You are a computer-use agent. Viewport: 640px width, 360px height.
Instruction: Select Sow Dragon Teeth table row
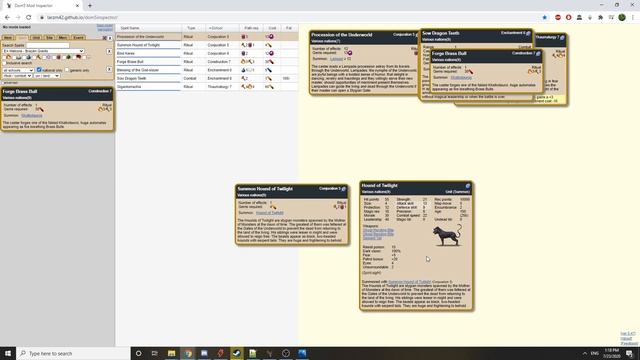pos(207,78)
